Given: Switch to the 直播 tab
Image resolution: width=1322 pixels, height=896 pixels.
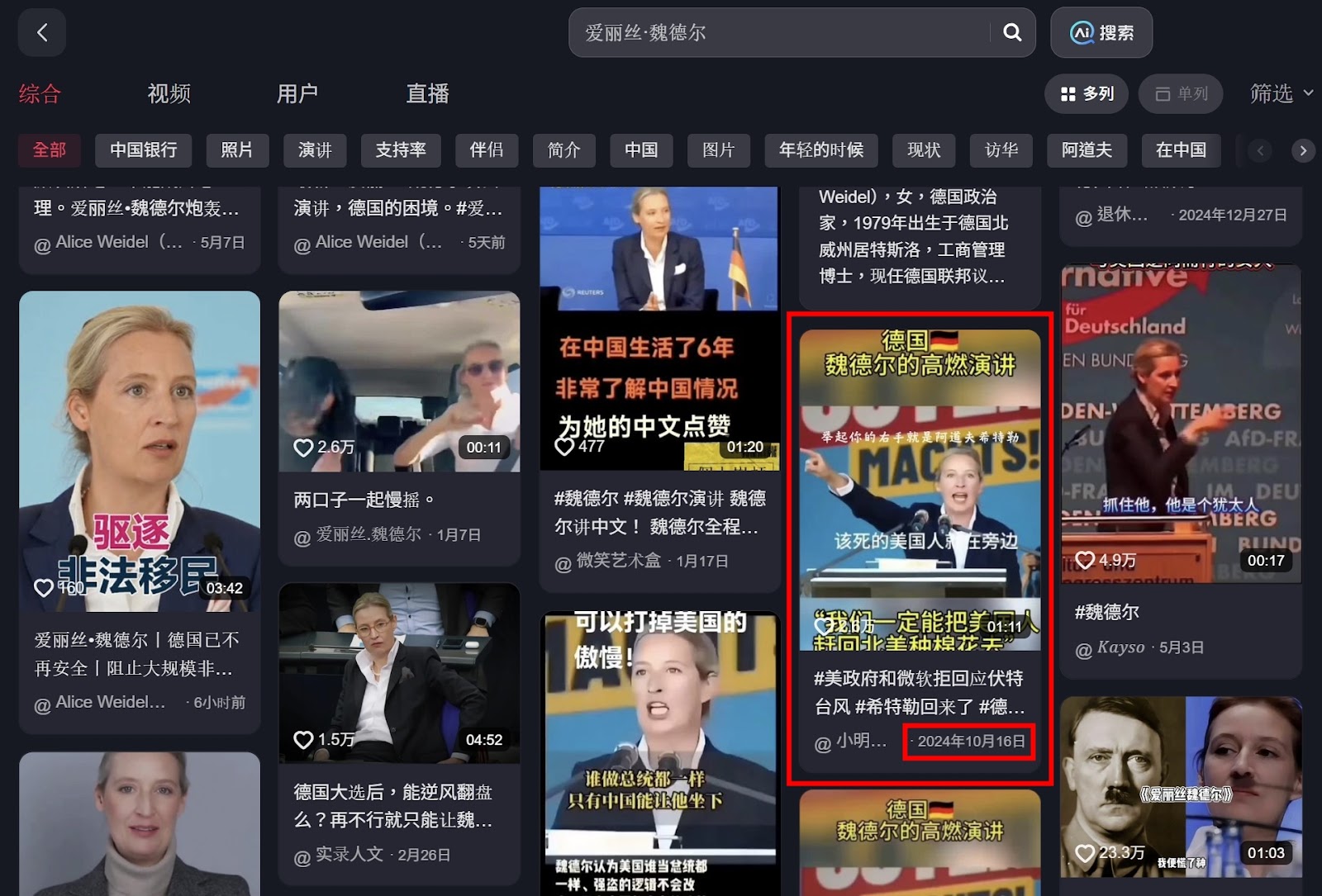Looking at the screenshot, I should (427, 94).
